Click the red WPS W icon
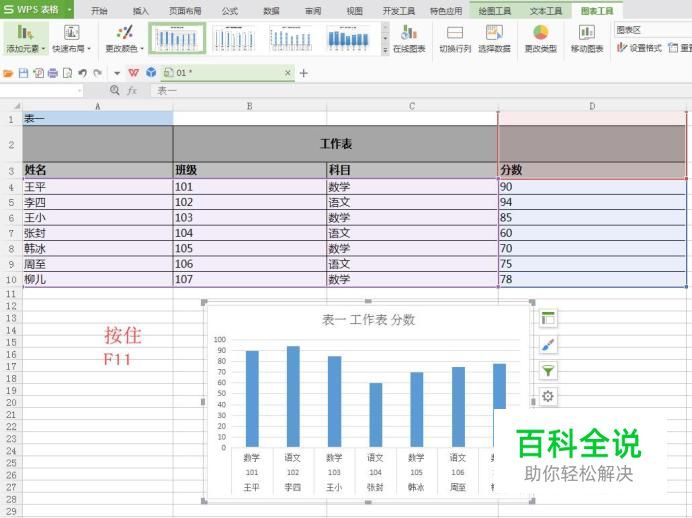Screen dimensions: 692x518 133,73
